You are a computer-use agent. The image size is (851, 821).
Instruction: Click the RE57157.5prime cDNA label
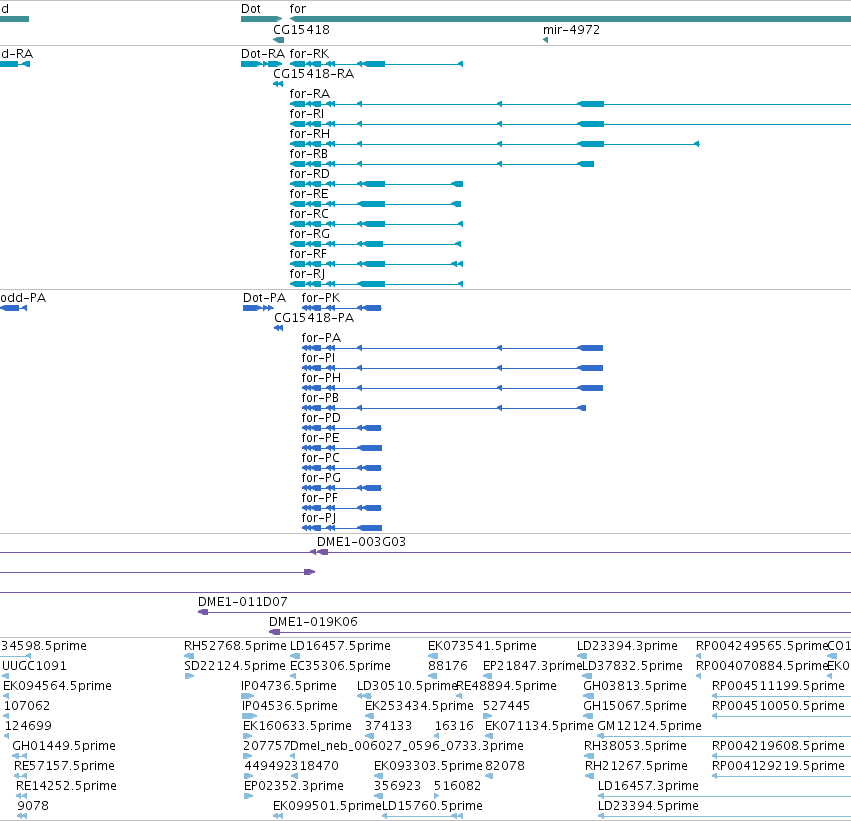coord(64,766)
